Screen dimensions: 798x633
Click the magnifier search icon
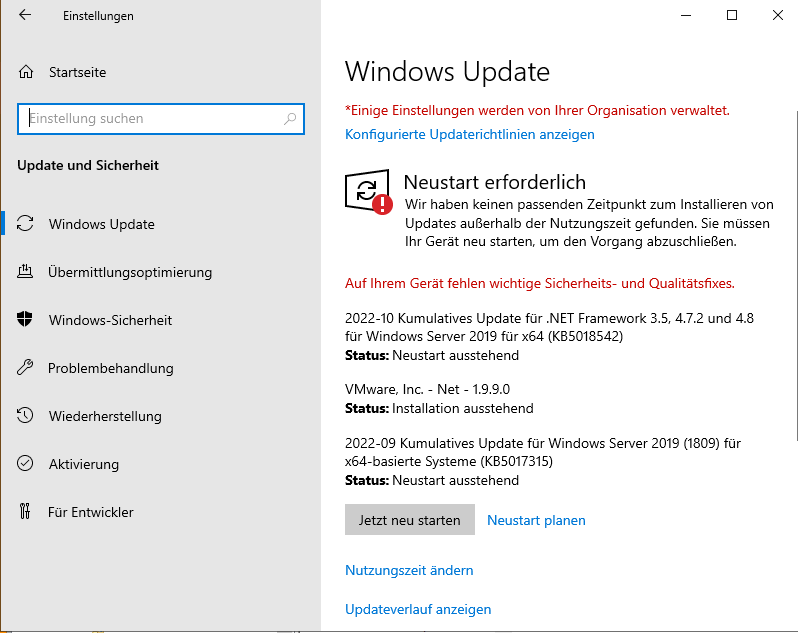pos(290,119)
